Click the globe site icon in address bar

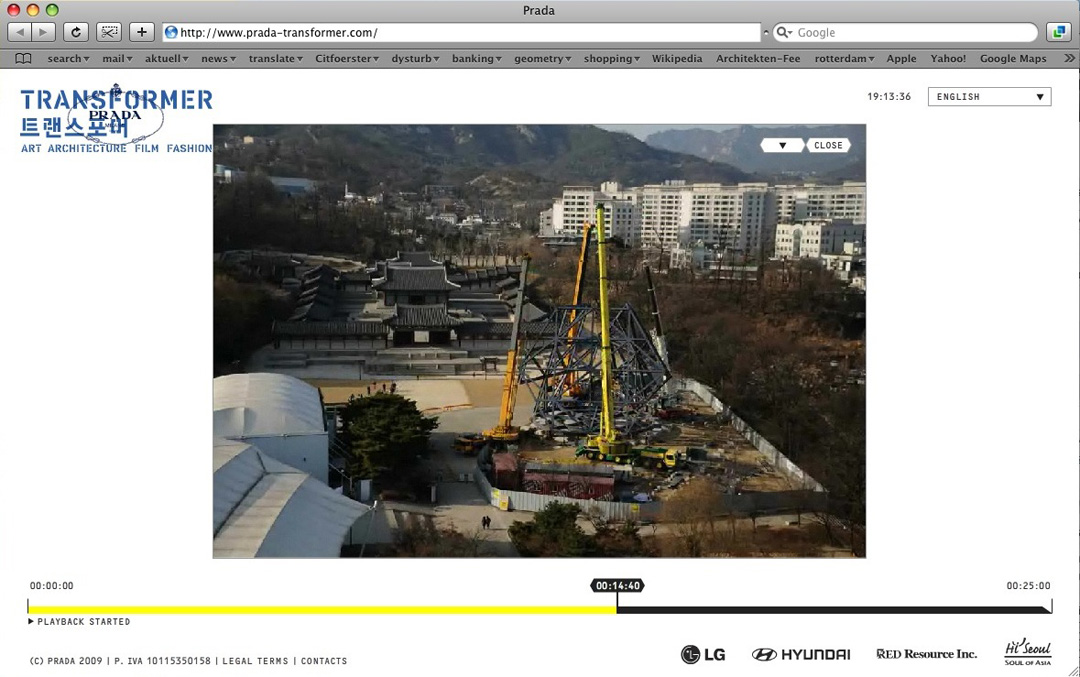[x=171, y=32]
